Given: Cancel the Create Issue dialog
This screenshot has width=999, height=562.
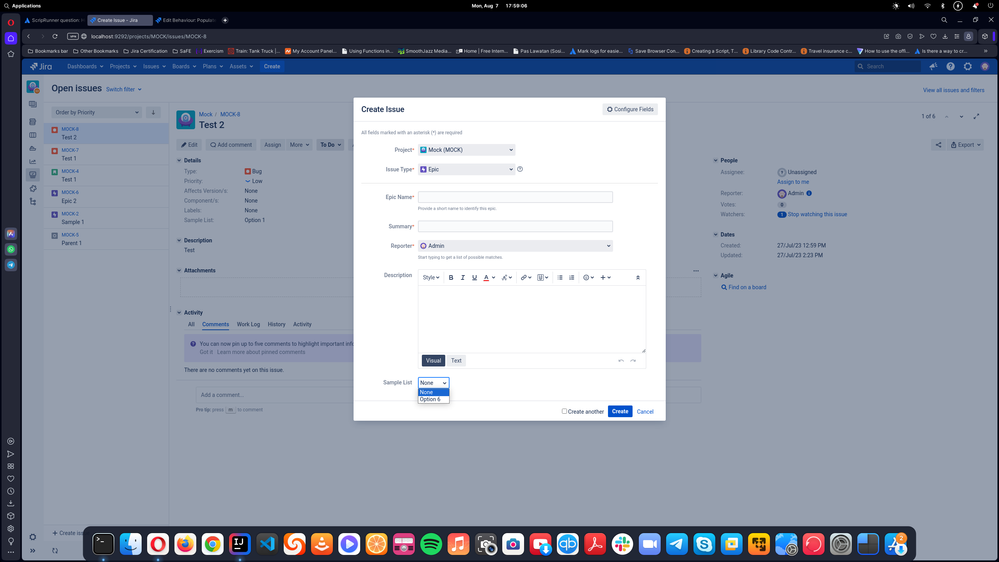Looking at the screenshot, I should coord(645,412).
